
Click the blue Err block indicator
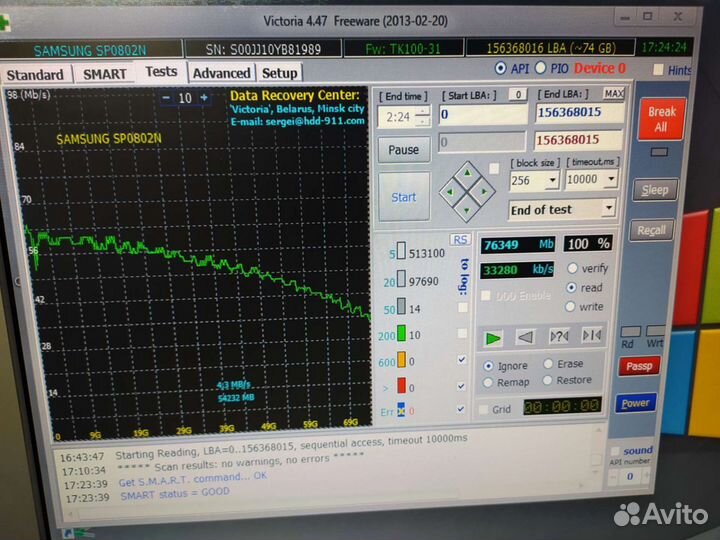click(401, 410)
